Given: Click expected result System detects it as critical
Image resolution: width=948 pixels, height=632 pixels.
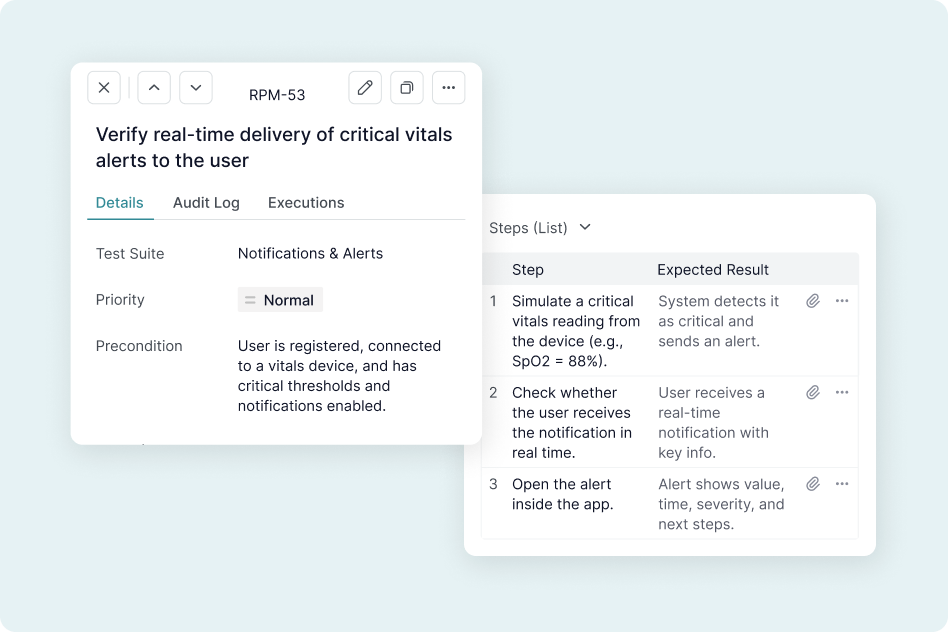Looking at the screenshot, I should pyautogui.click(x=718, y=321).
